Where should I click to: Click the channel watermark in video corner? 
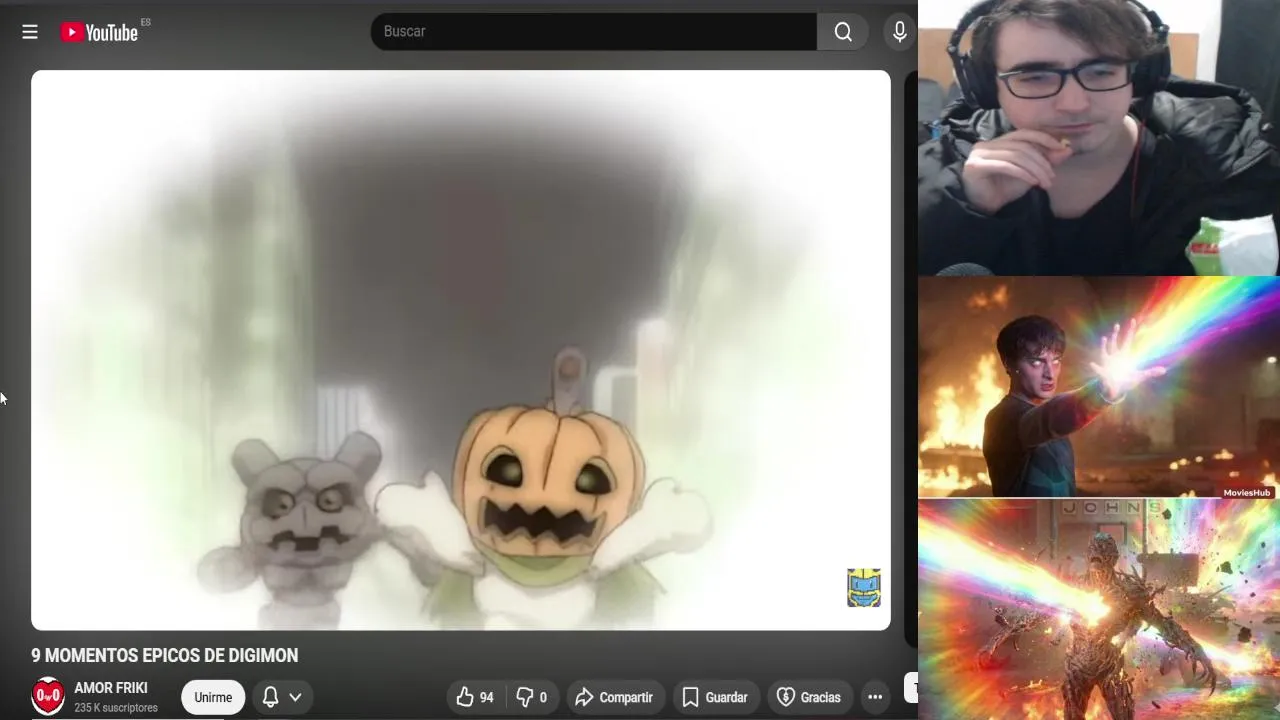864,588
